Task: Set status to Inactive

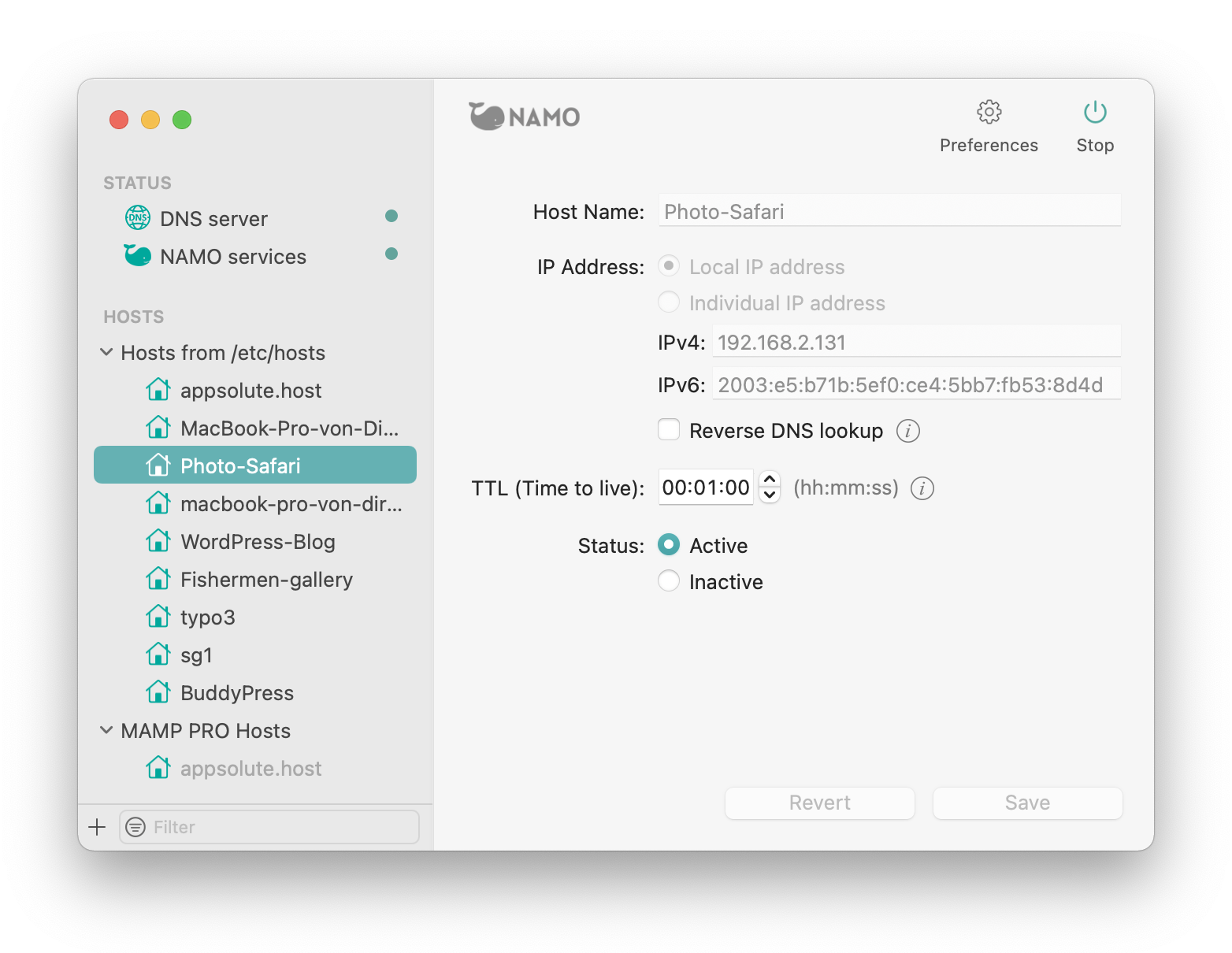Action: pos(669,580)
